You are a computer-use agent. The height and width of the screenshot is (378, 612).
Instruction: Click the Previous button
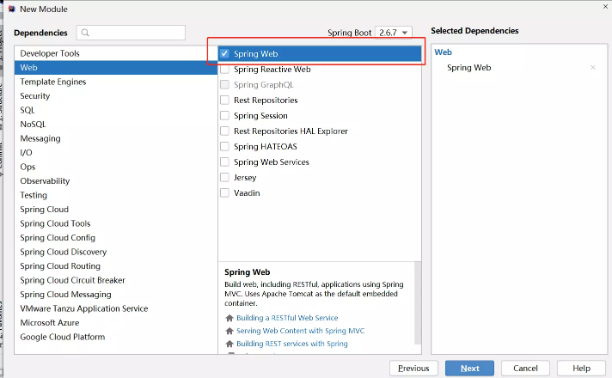coord(413,368)
